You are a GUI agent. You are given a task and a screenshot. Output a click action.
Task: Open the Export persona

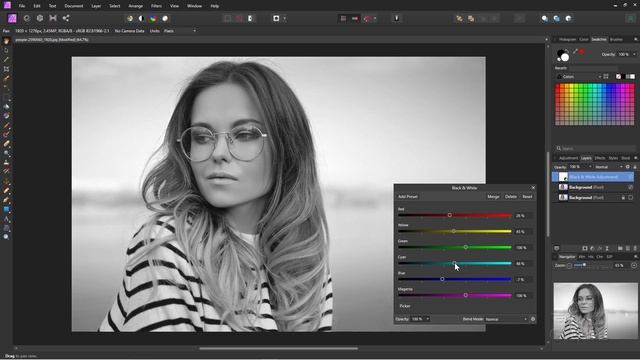coord(66,18)
